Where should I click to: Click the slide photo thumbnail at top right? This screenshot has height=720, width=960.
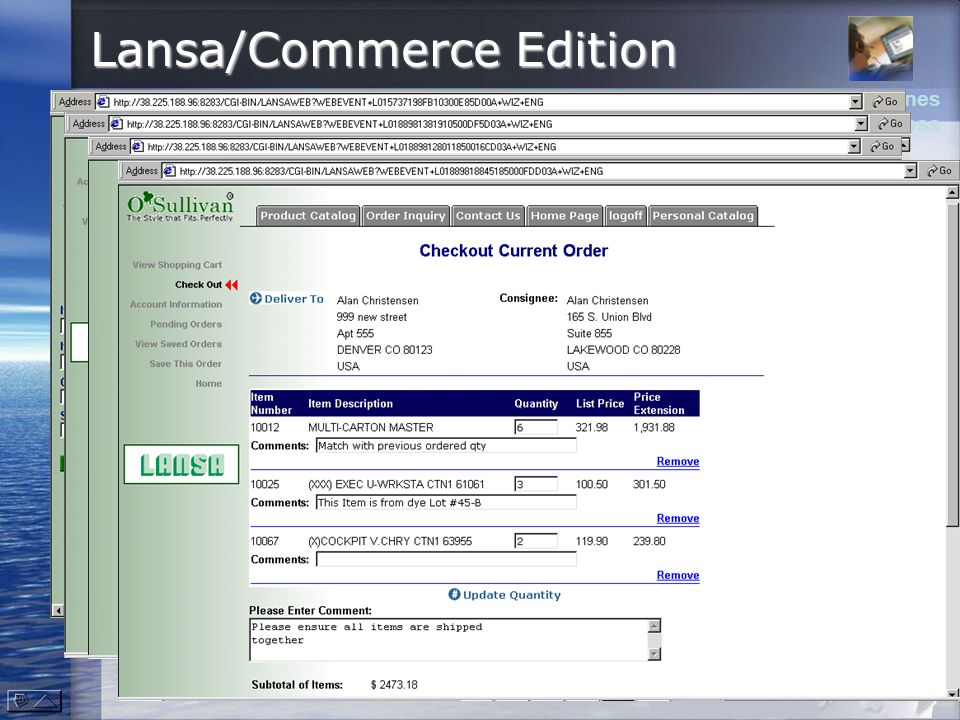880,48
